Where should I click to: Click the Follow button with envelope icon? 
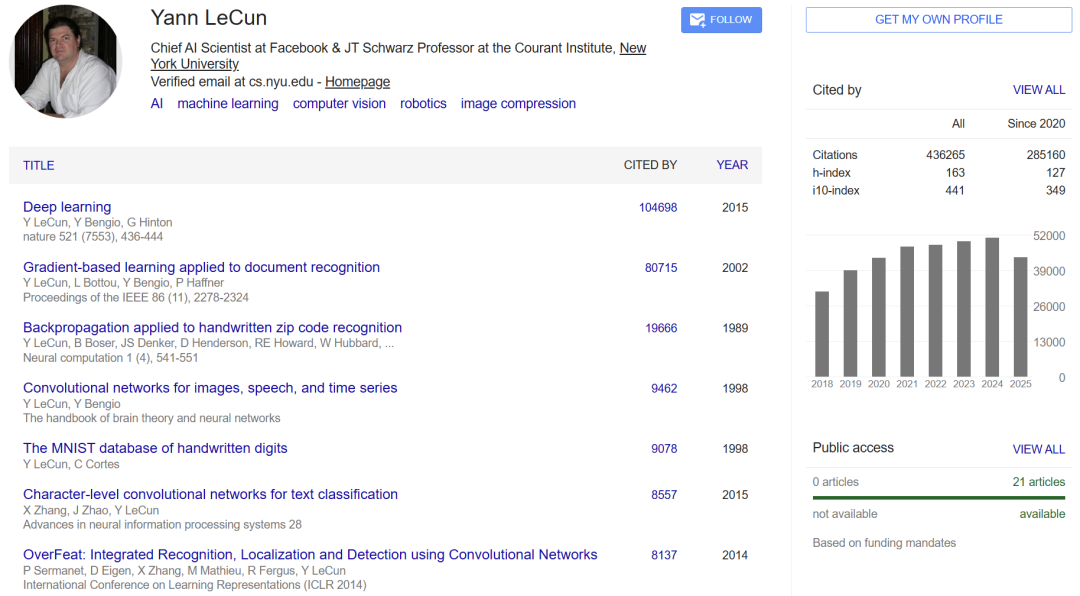pyautogui.click(x=721, y=20)
